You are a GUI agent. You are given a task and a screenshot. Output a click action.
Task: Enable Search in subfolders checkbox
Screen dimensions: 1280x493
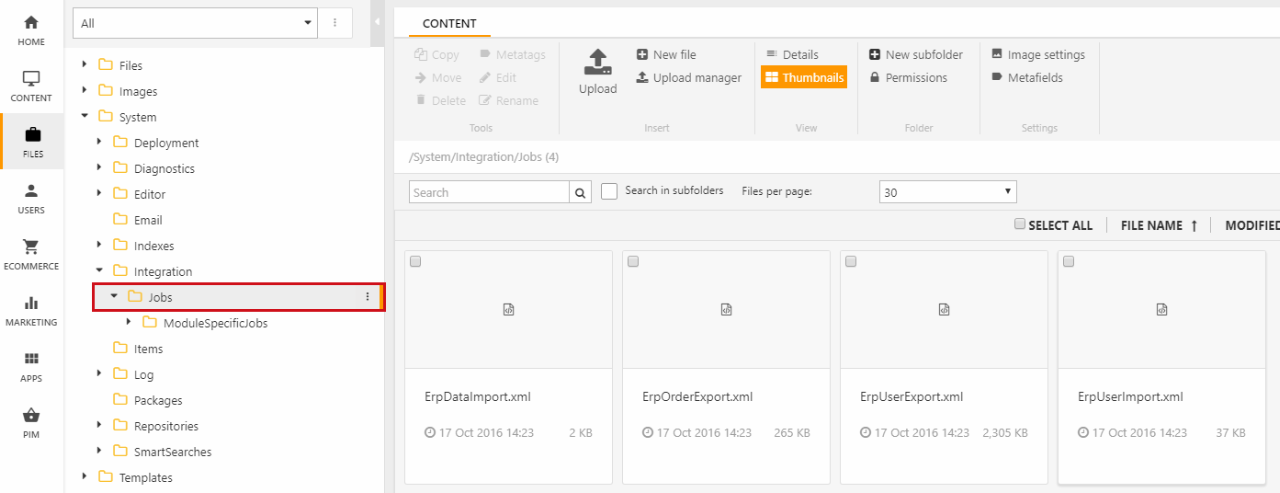[x=609, y=192]
